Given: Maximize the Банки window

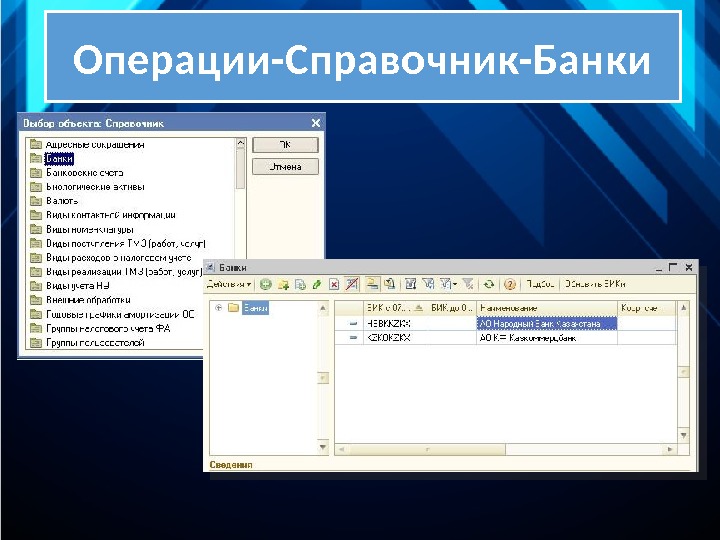Looking at the screenshot, I should coord(673,267).
